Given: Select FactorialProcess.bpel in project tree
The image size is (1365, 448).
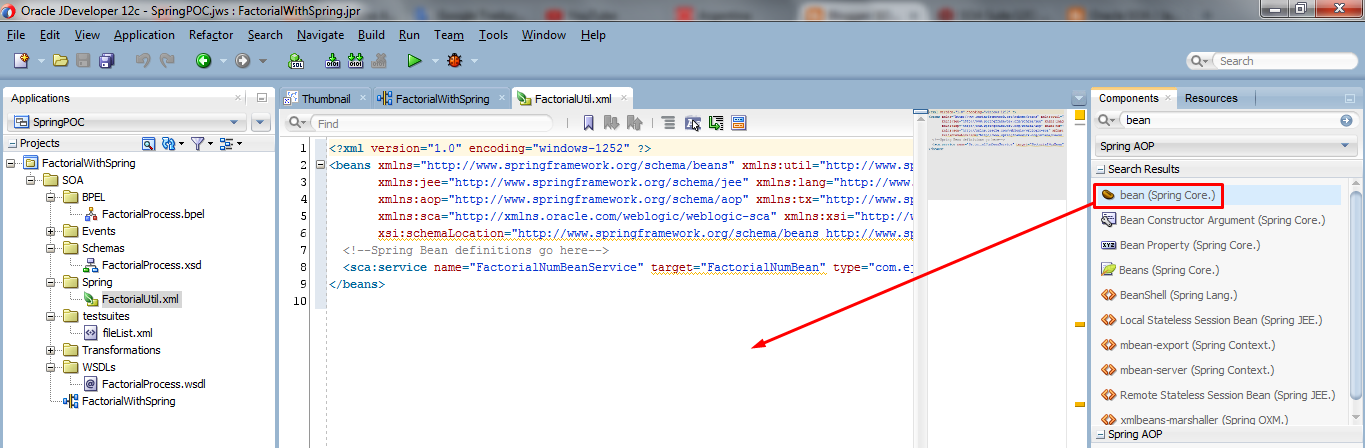Looking at the screenshot, I should [x=153, y=214].
